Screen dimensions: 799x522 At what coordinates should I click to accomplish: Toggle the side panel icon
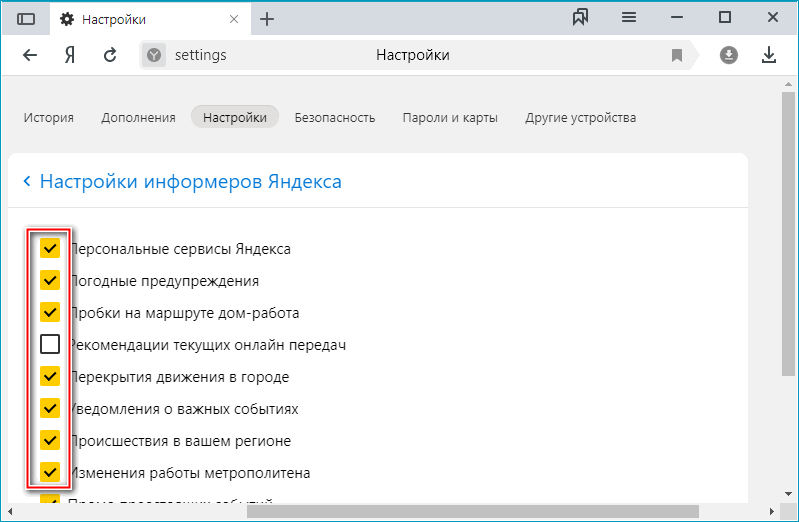click(25, 19)
